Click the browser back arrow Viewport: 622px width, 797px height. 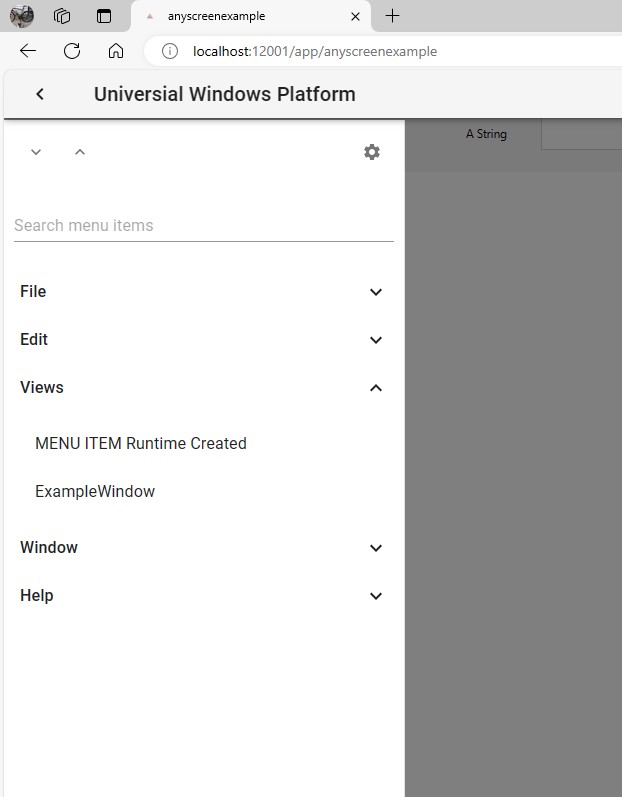28,51
